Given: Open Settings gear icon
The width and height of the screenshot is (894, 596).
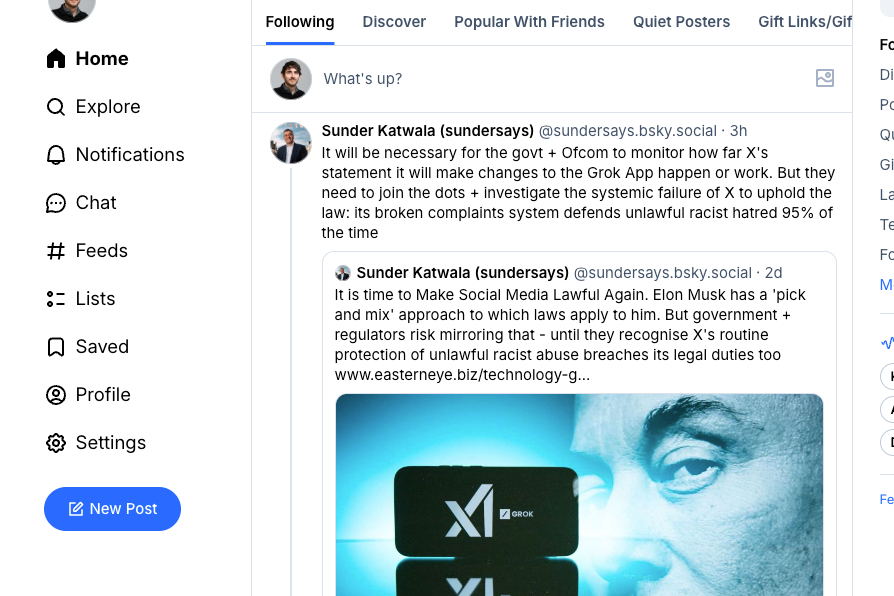Looking at the screenshot, I should point(56,443).
